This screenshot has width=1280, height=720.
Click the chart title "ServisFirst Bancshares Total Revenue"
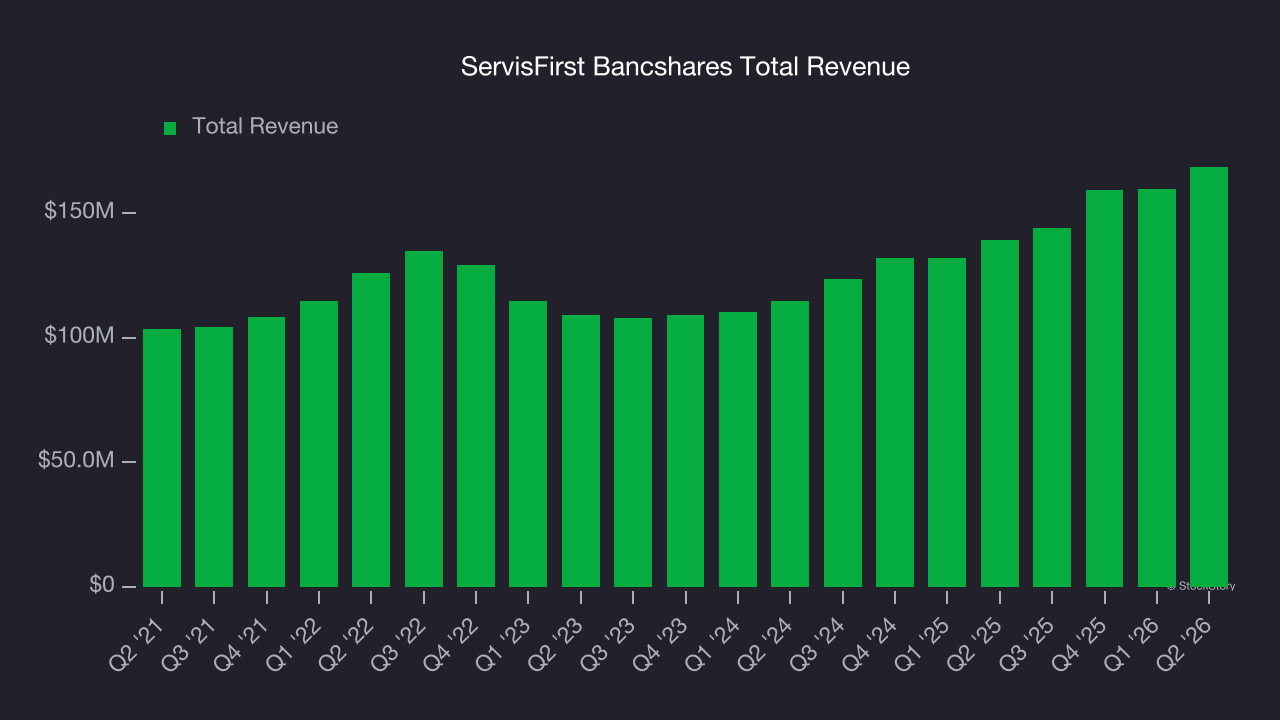coord(685,67)
